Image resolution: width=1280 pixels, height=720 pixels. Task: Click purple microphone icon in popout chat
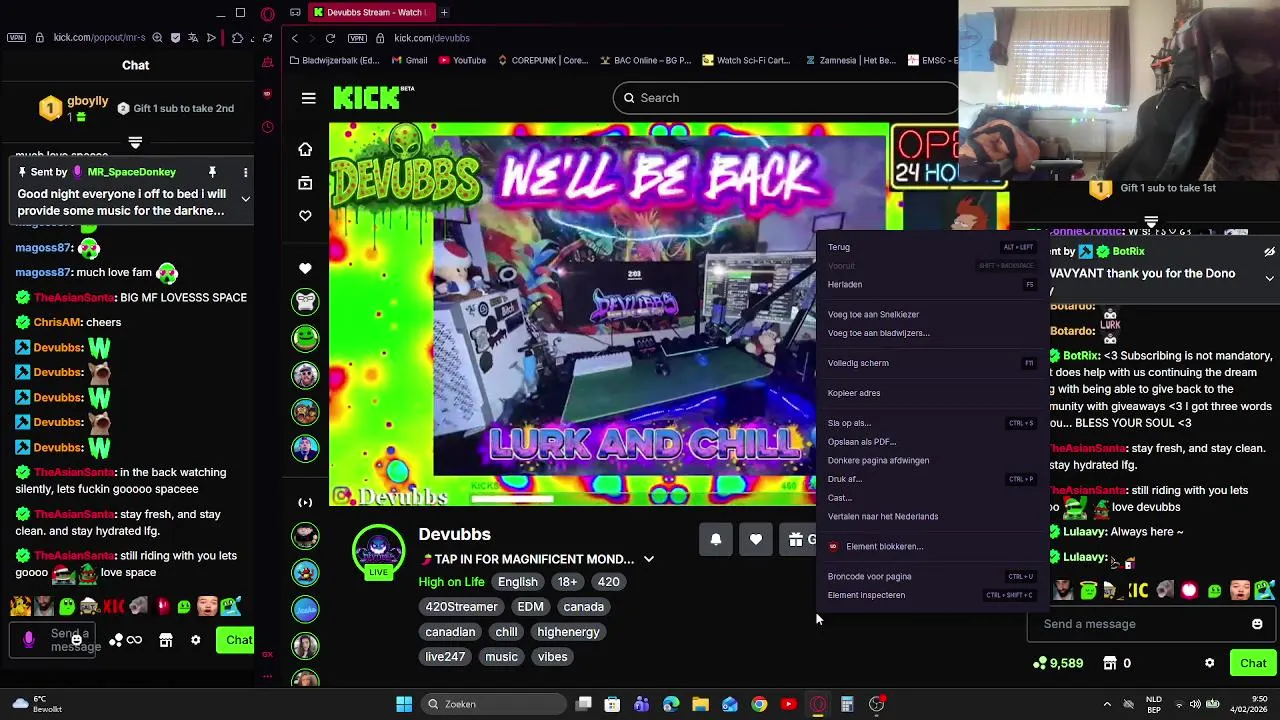(x=28, y=639)
